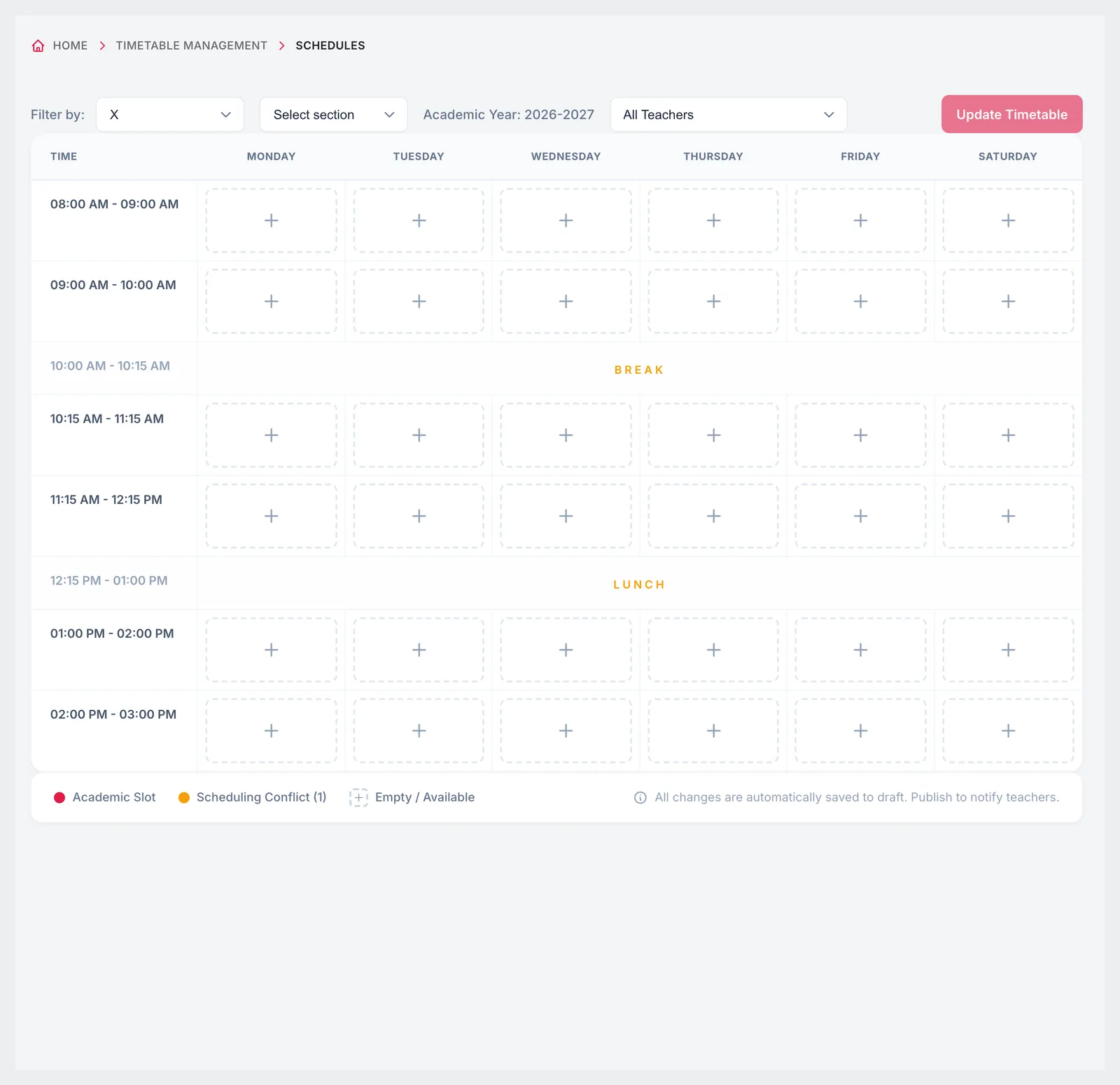The width and height of the screenshot is (1120, 1085).
Task: Add slot Monday 11:15 AM - 12:15 PM
Action: (x=272, y=516)
